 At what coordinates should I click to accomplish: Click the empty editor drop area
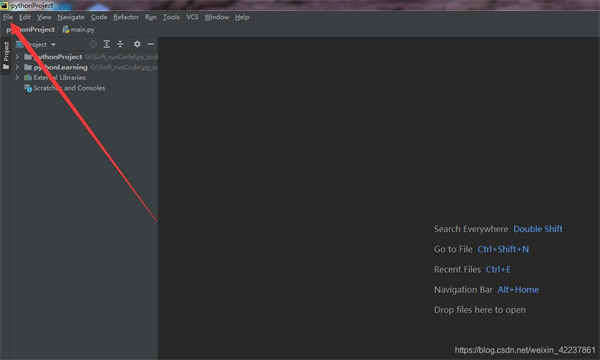click(379, 153)
